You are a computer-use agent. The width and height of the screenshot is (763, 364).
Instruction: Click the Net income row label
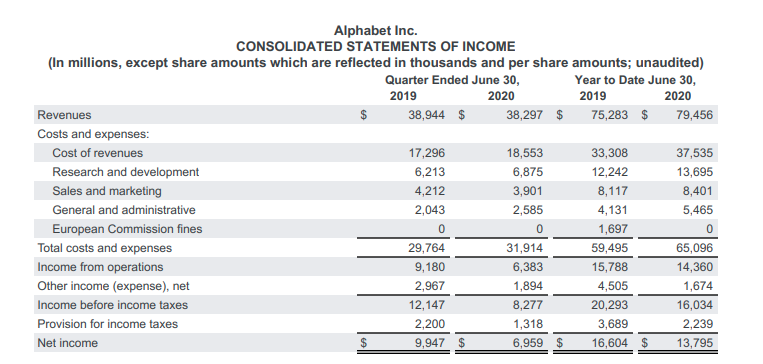coord(68,343)
